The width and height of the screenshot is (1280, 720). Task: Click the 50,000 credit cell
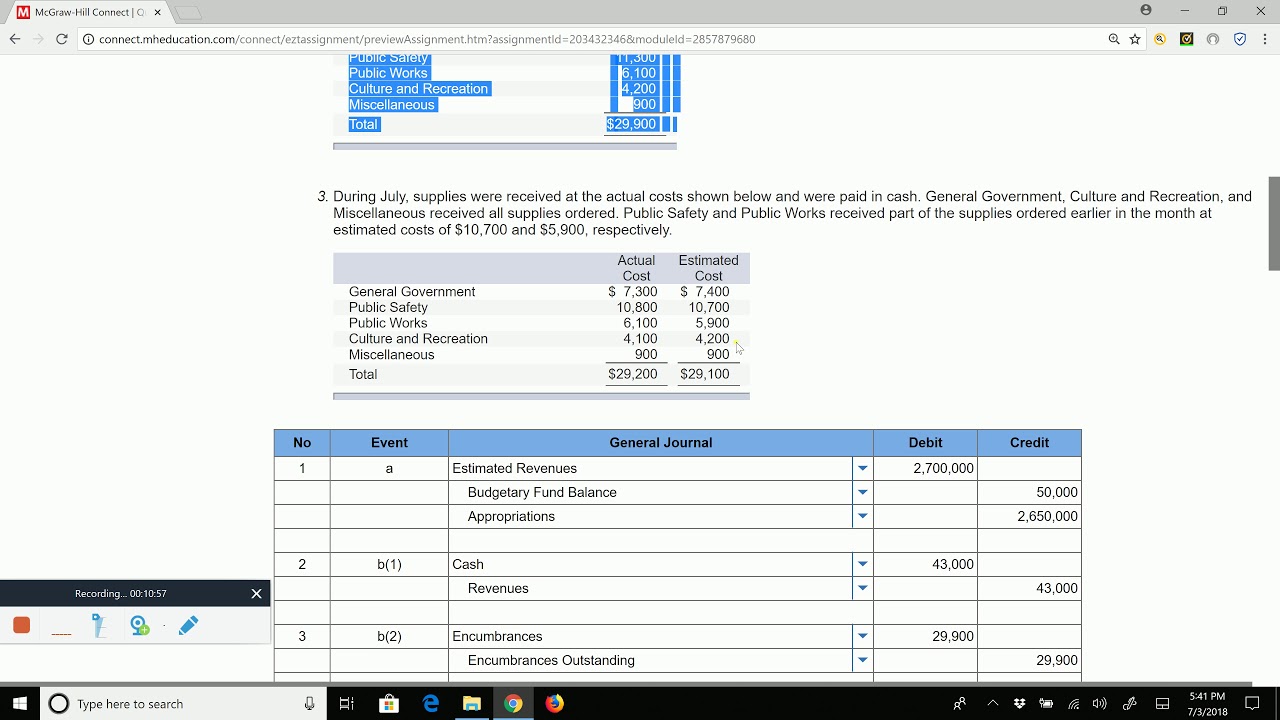coord(1029,492)
